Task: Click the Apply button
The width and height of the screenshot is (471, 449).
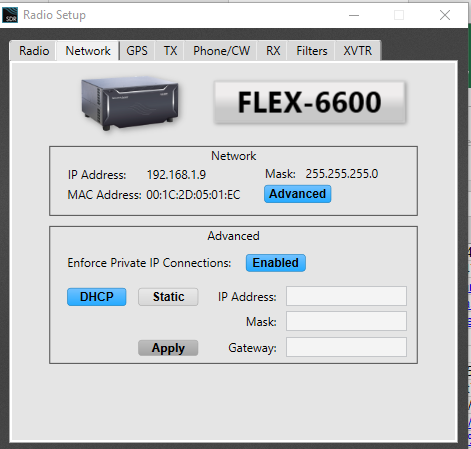Action: click(168, 348)
